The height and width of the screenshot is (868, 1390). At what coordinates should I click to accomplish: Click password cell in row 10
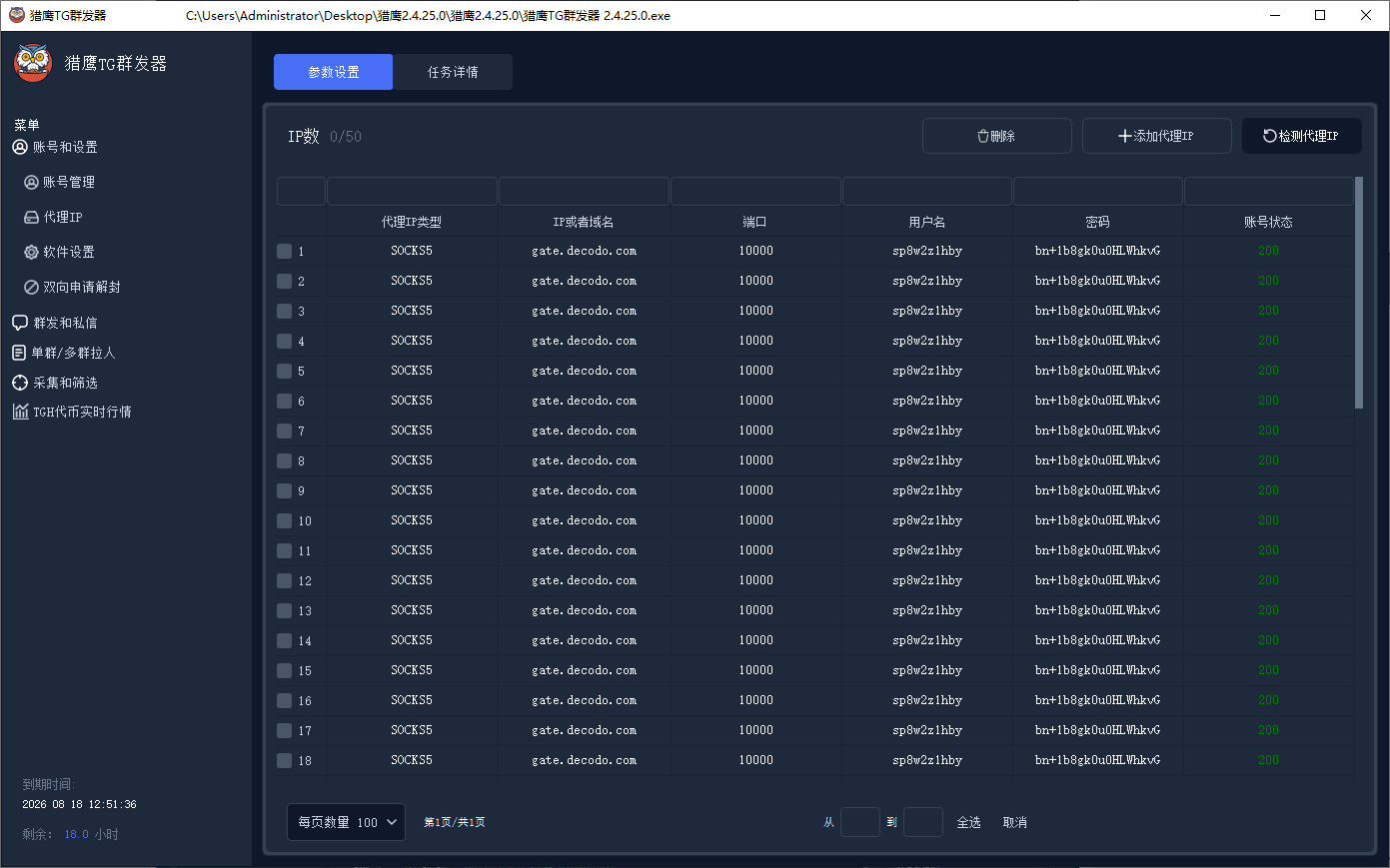click(1098, 520)
